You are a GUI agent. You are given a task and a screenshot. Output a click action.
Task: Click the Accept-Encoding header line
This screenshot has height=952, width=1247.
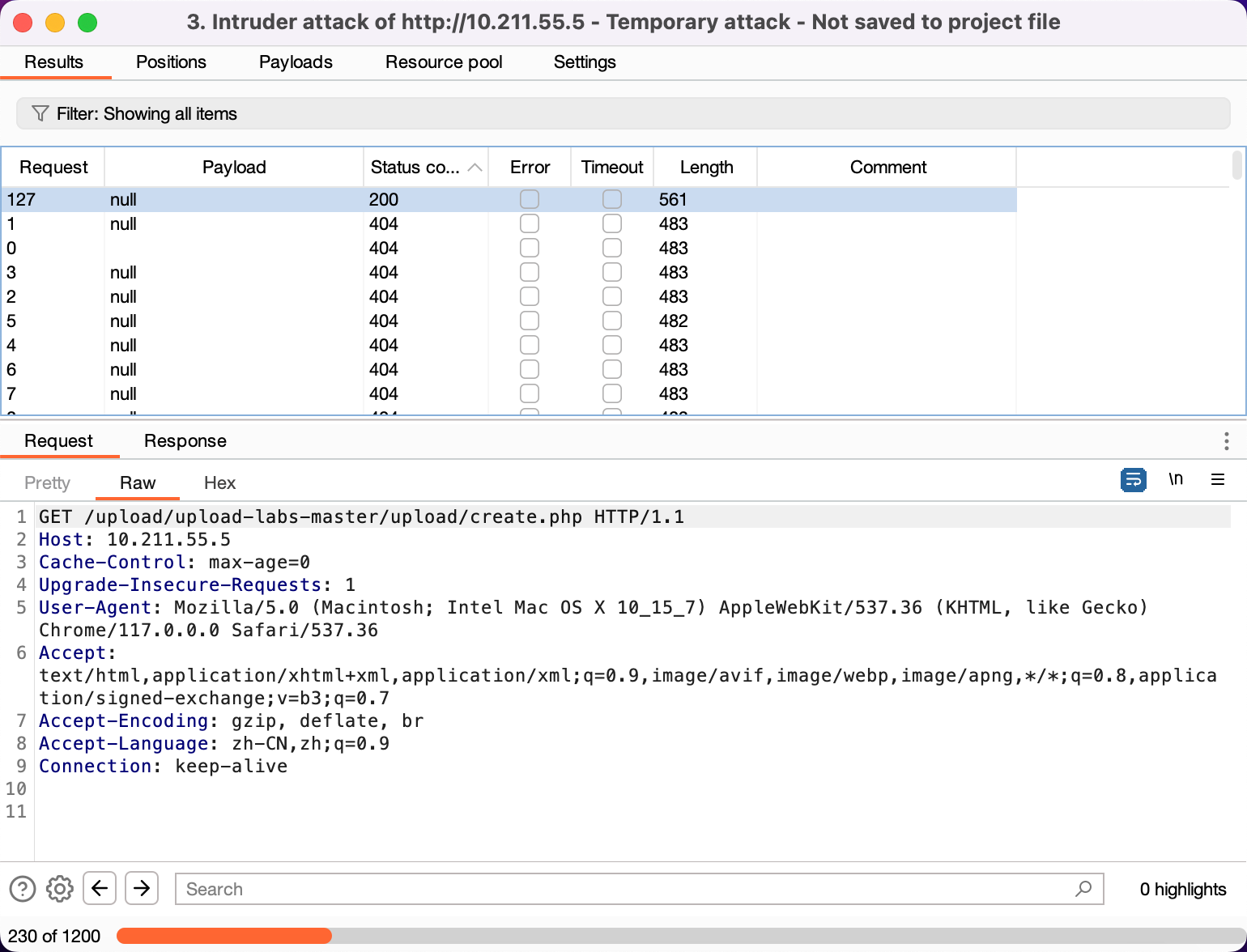[x=231, y=720]
